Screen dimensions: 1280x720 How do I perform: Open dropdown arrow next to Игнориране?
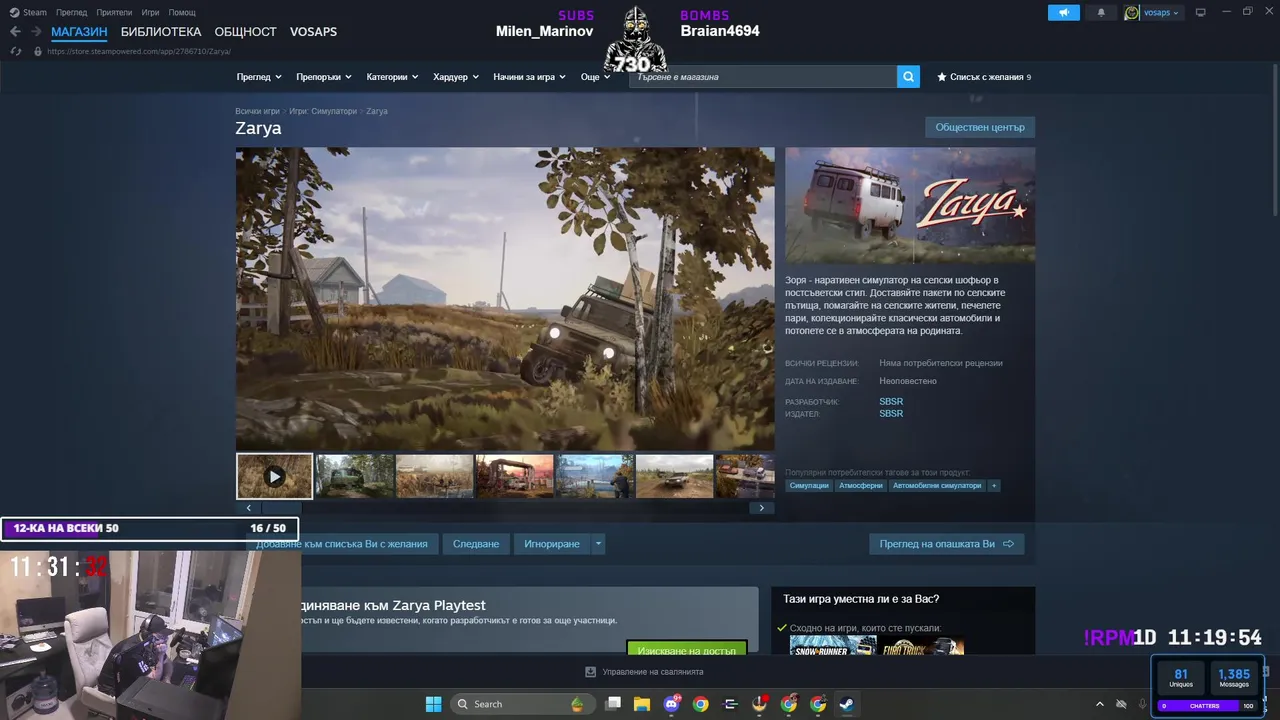598,544
